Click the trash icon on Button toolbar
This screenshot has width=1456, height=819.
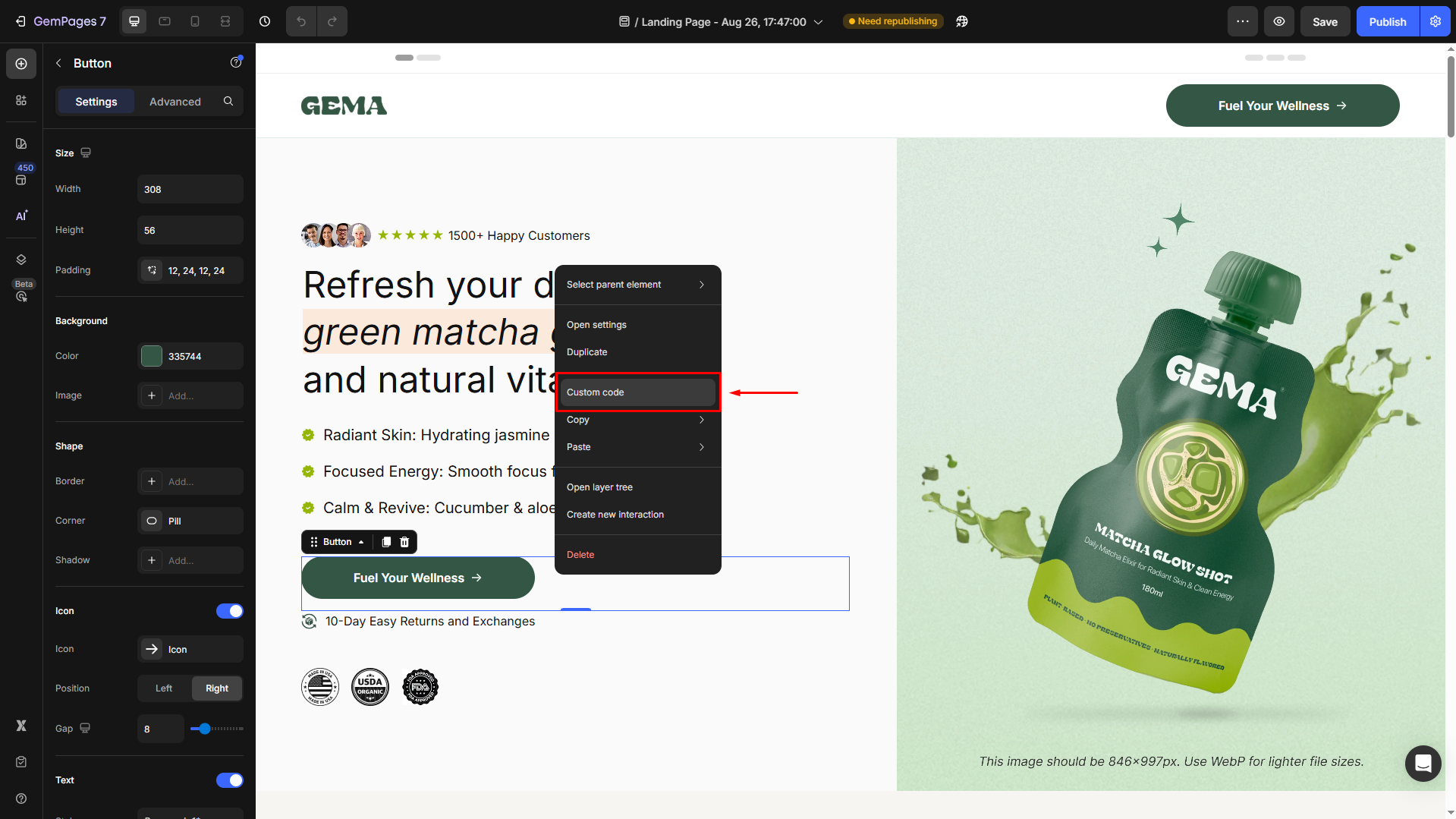(x=404, y=542)
